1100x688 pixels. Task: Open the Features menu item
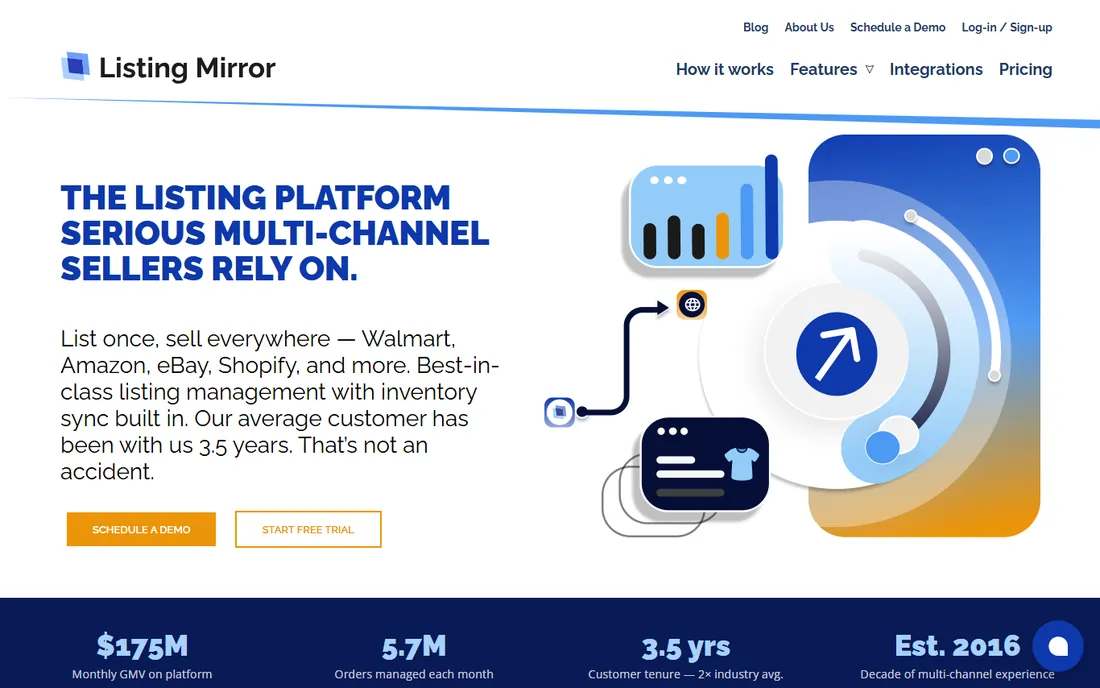click(823, 69)
